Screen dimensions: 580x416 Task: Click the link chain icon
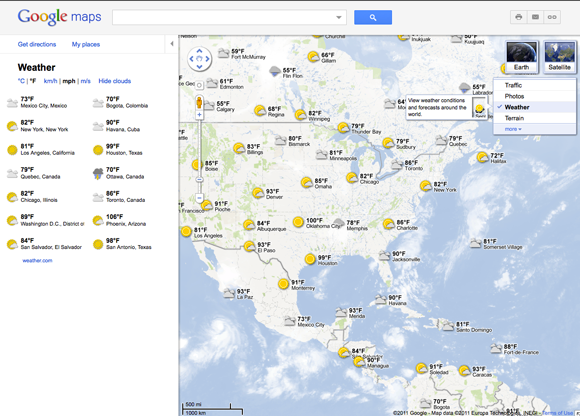[552, 17]
